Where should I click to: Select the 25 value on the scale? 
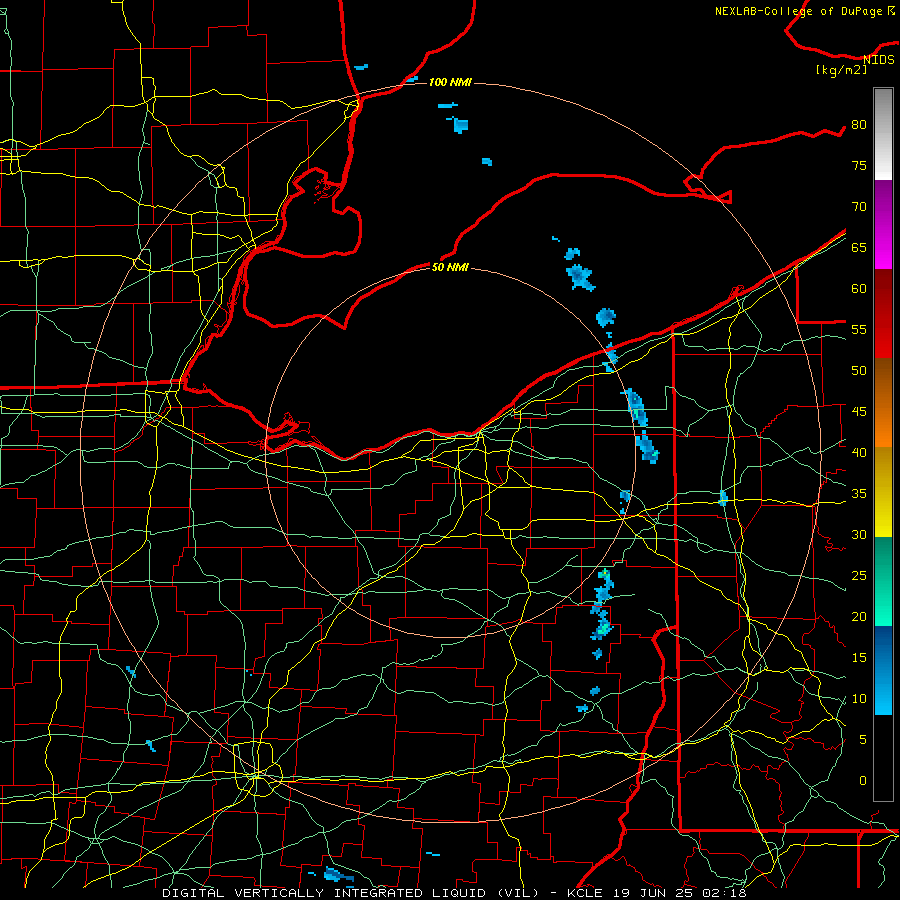[x=859, y=575]
